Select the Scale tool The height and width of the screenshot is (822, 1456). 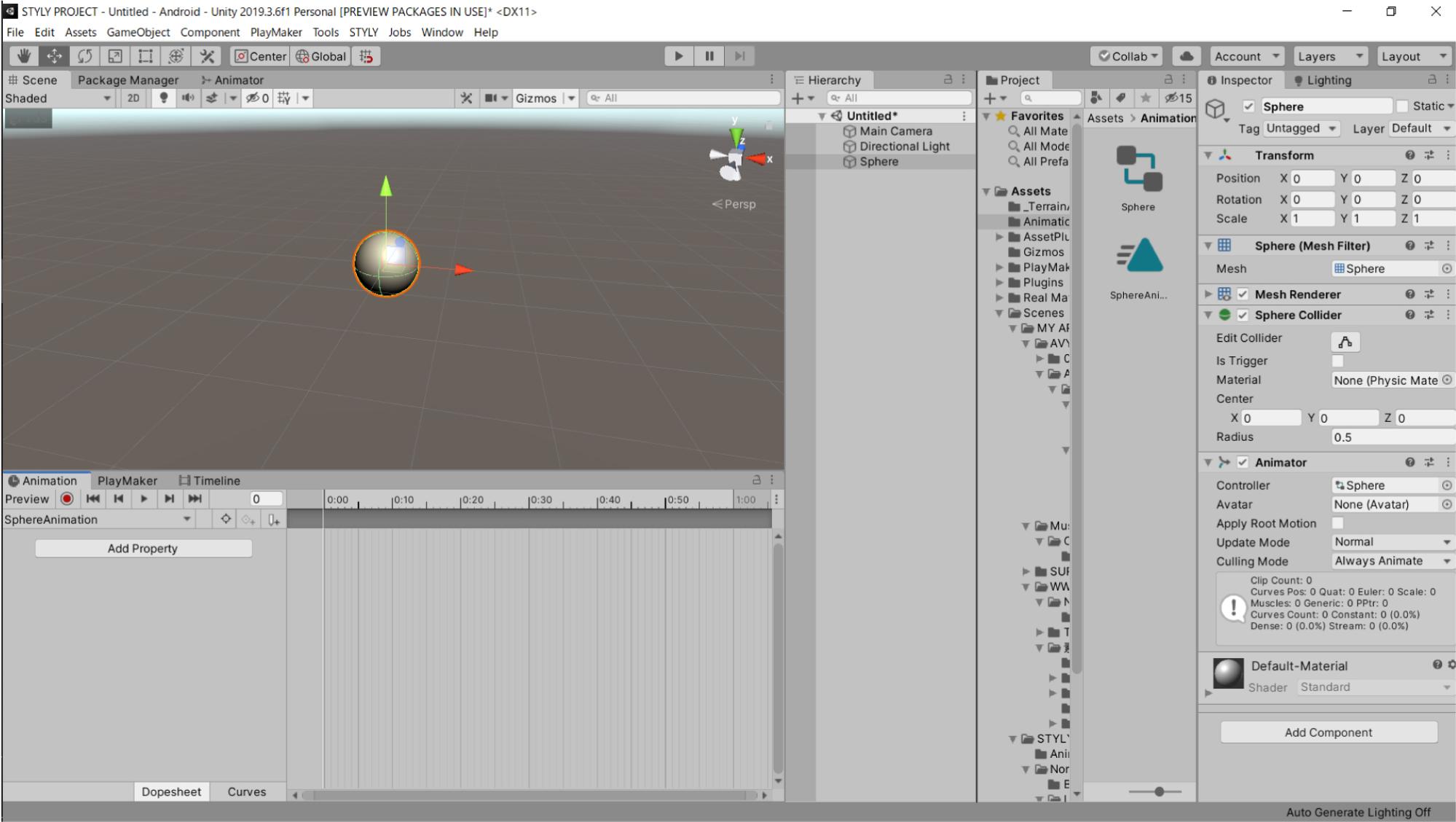[115, 56]
